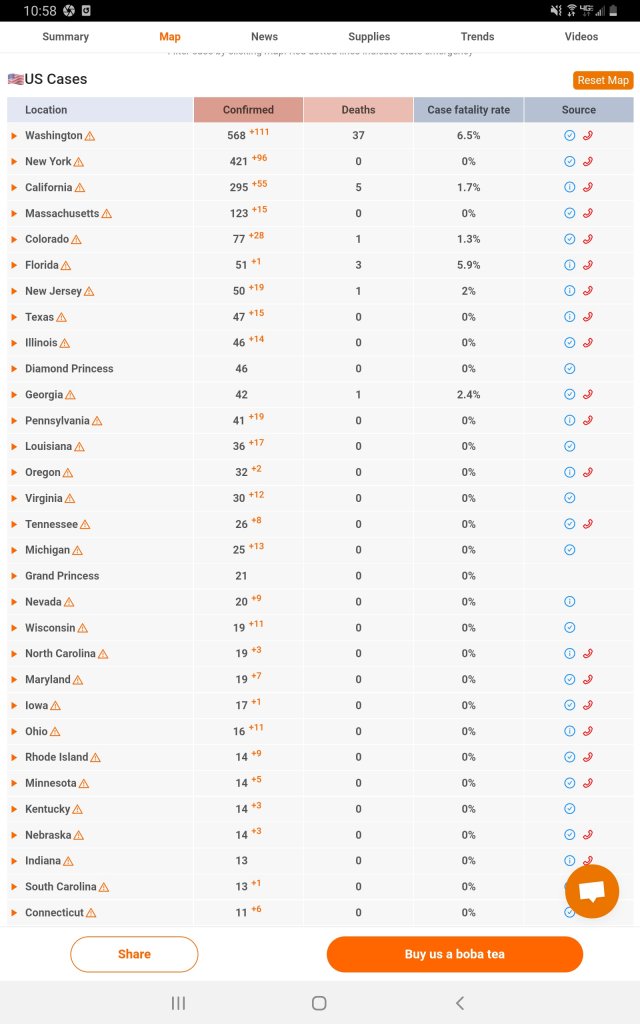Open the Supplies tab

[x=369, y=37]
